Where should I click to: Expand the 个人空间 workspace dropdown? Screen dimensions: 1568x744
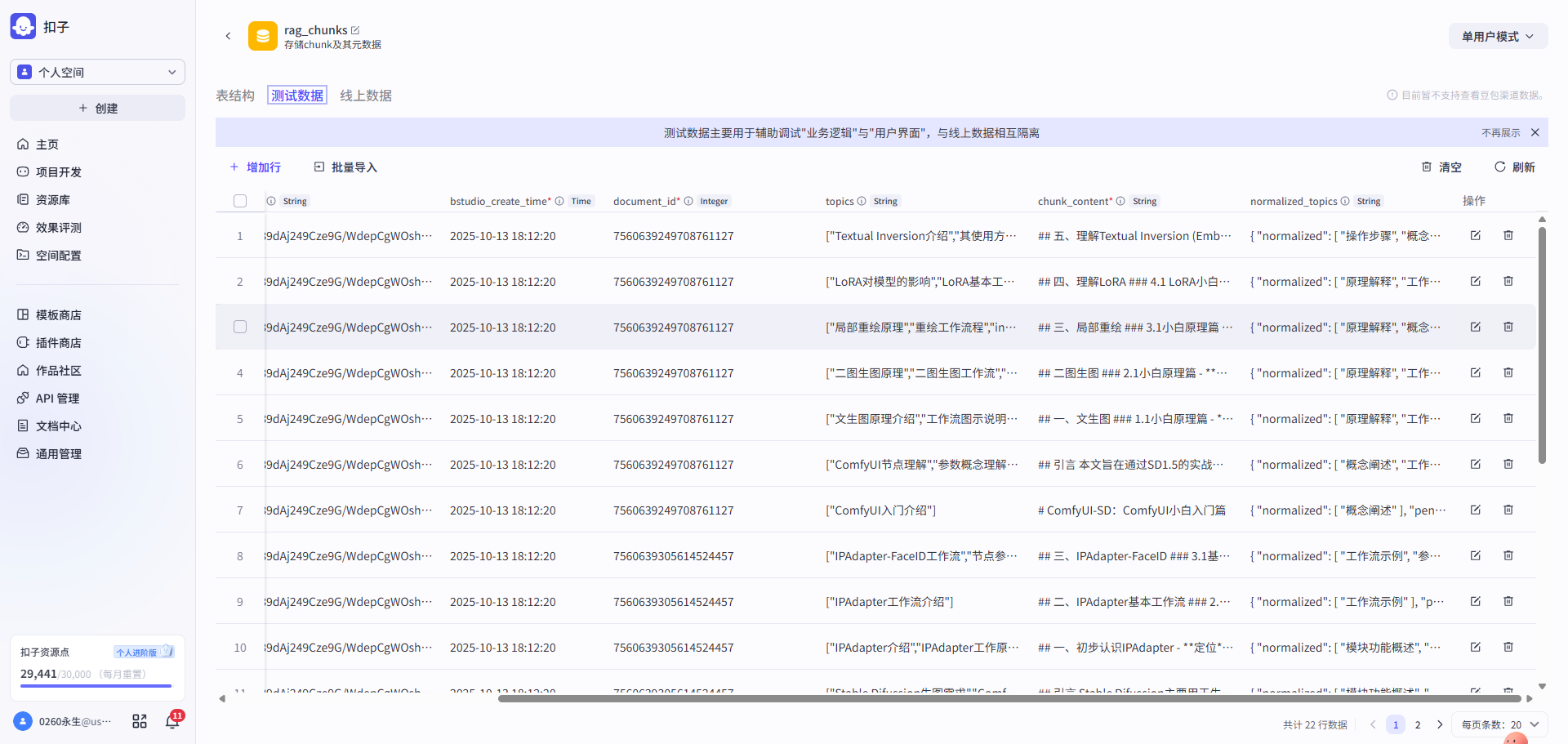click(x=97, y=72)
